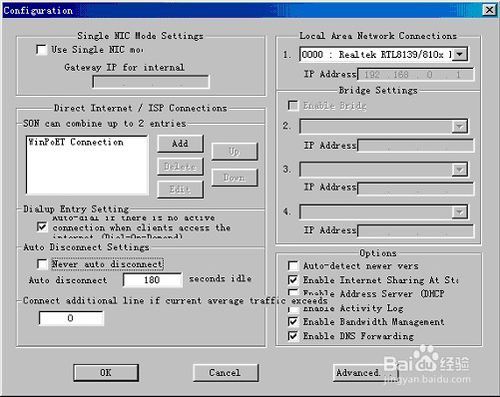500x397 pixels.
Task: Uncheck Enable DNS Forwarding
Action: (293, 336)
